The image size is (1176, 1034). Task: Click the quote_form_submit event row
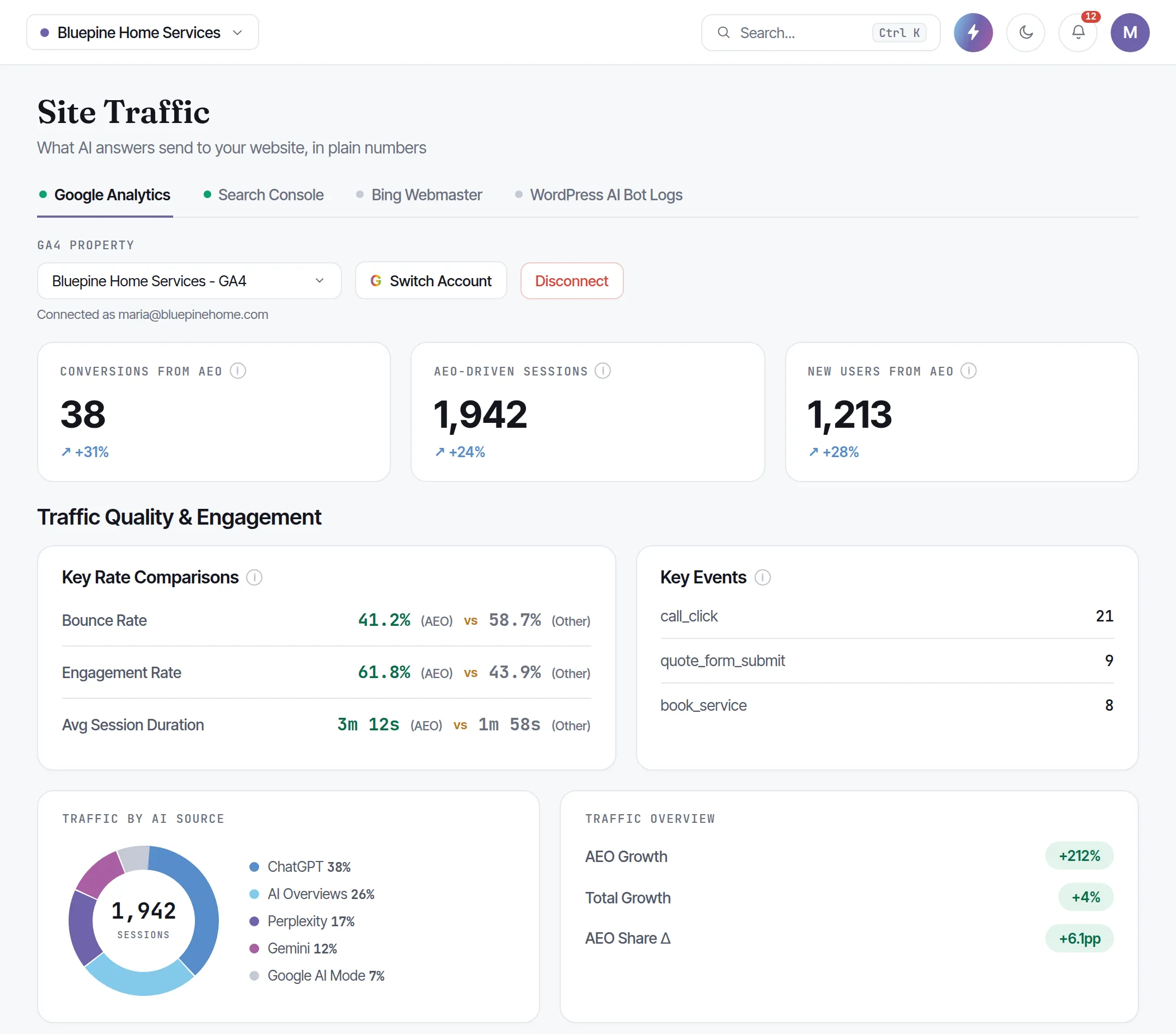pyautogui.click(x=886, y=661)
